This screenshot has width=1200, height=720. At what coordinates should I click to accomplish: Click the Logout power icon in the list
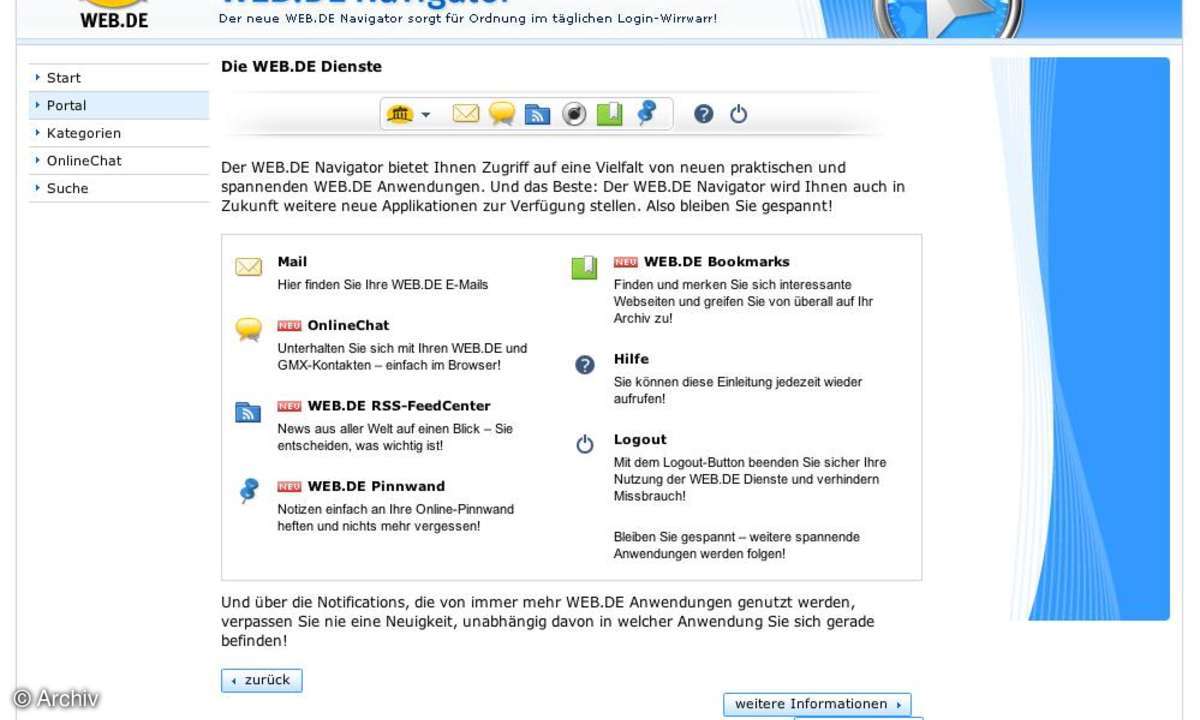tap(585, 445)
